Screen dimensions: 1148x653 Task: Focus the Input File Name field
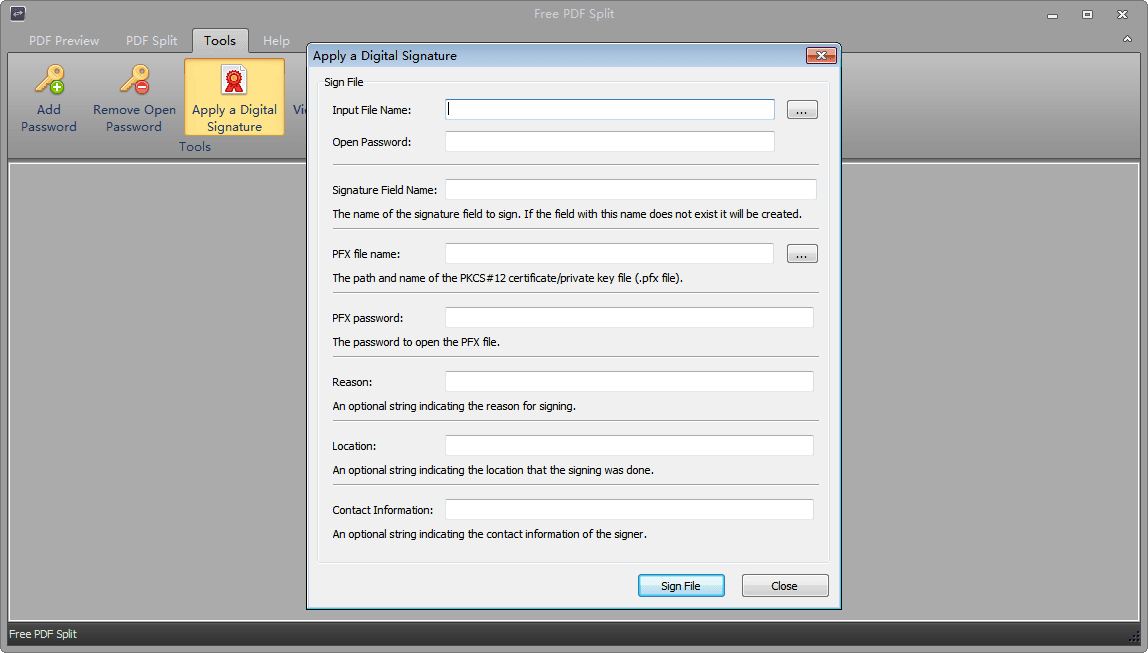[x=610, y=110]
